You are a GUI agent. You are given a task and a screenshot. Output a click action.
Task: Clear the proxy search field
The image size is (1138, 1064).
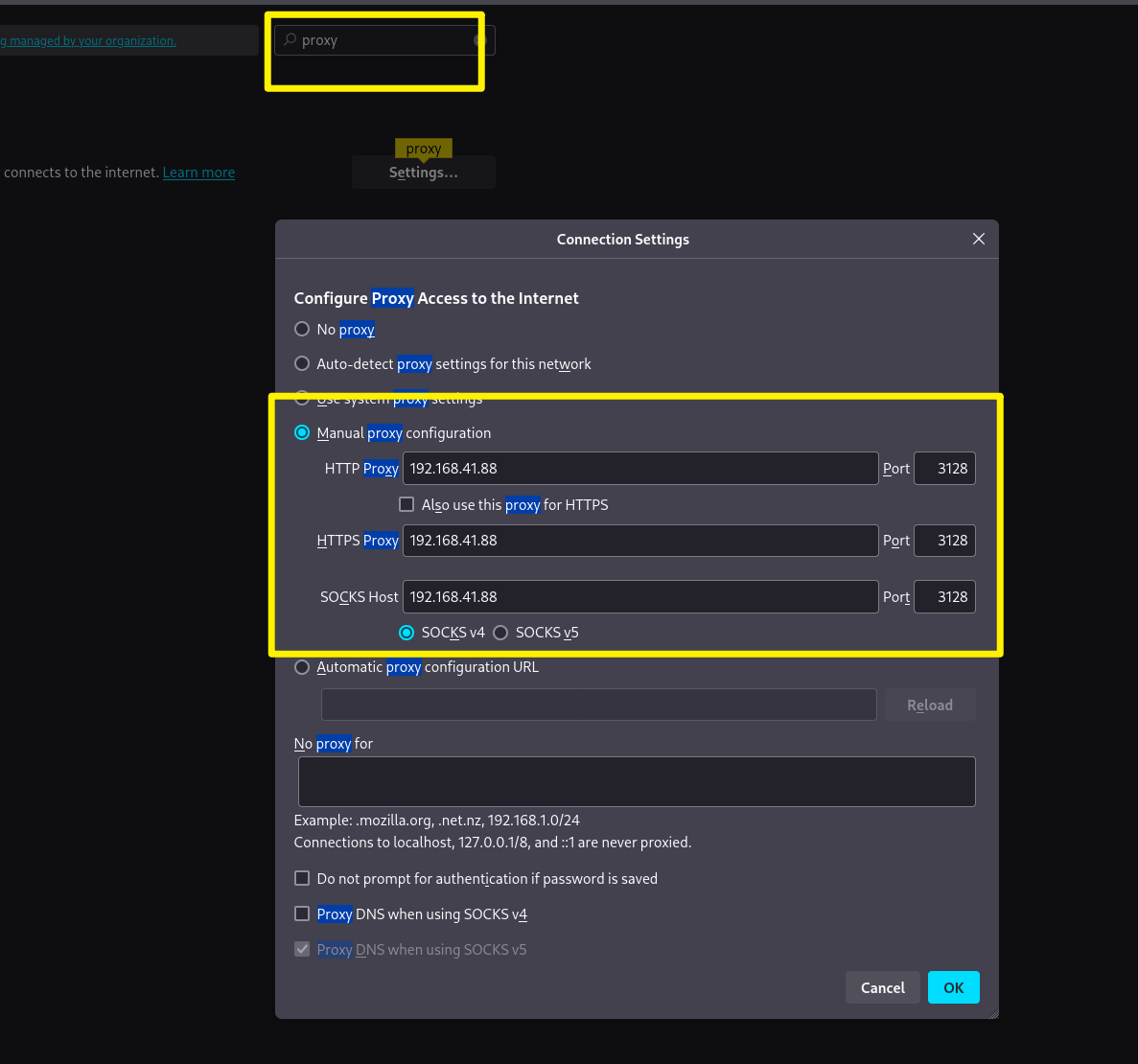pyautogui.click(x=479, y=40)
